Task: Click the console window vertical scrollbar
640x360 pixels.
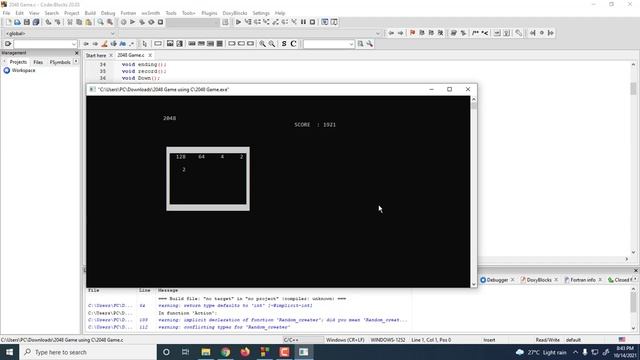Action: coord(473,191)
